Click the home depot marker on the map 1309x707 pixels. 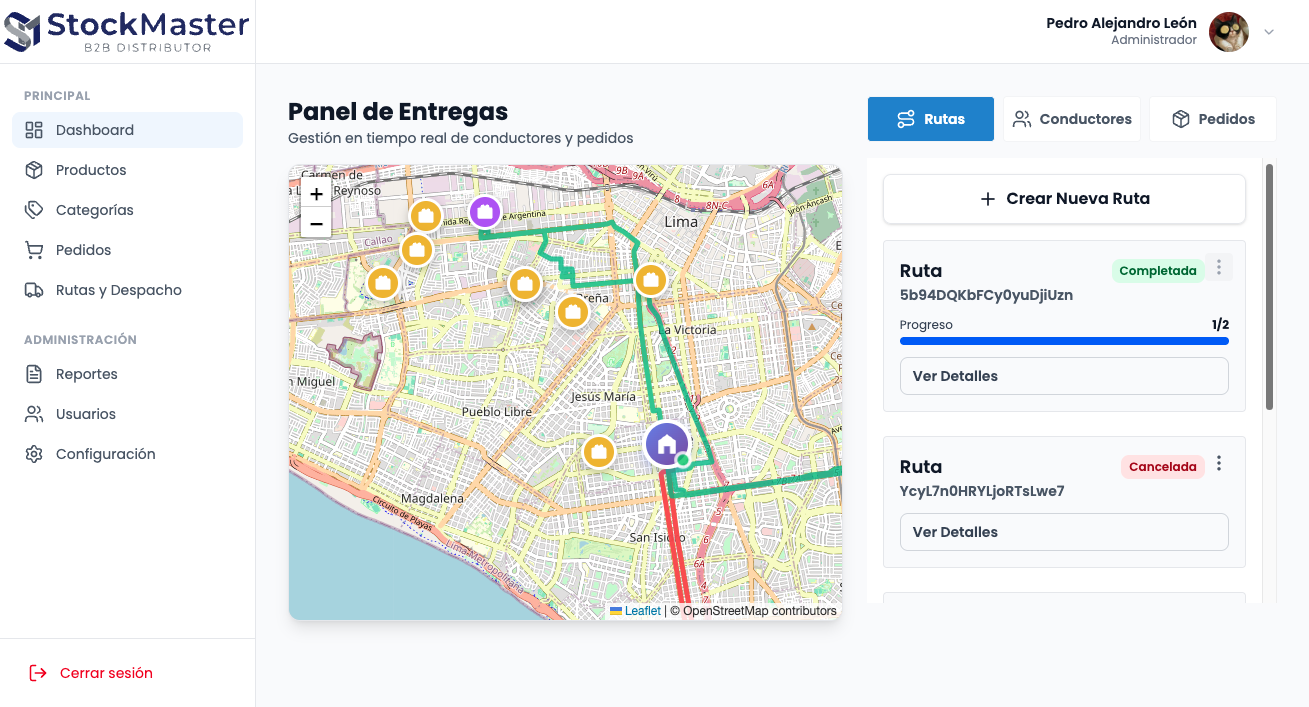point(666,442)
